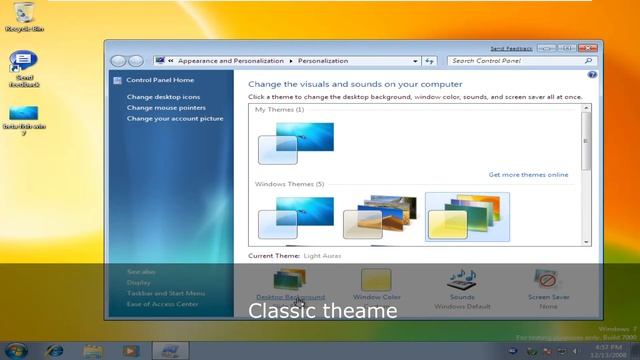This screenshot has height=360, width=640.
Task: Click the search magnifier icon
Action: 588,61
